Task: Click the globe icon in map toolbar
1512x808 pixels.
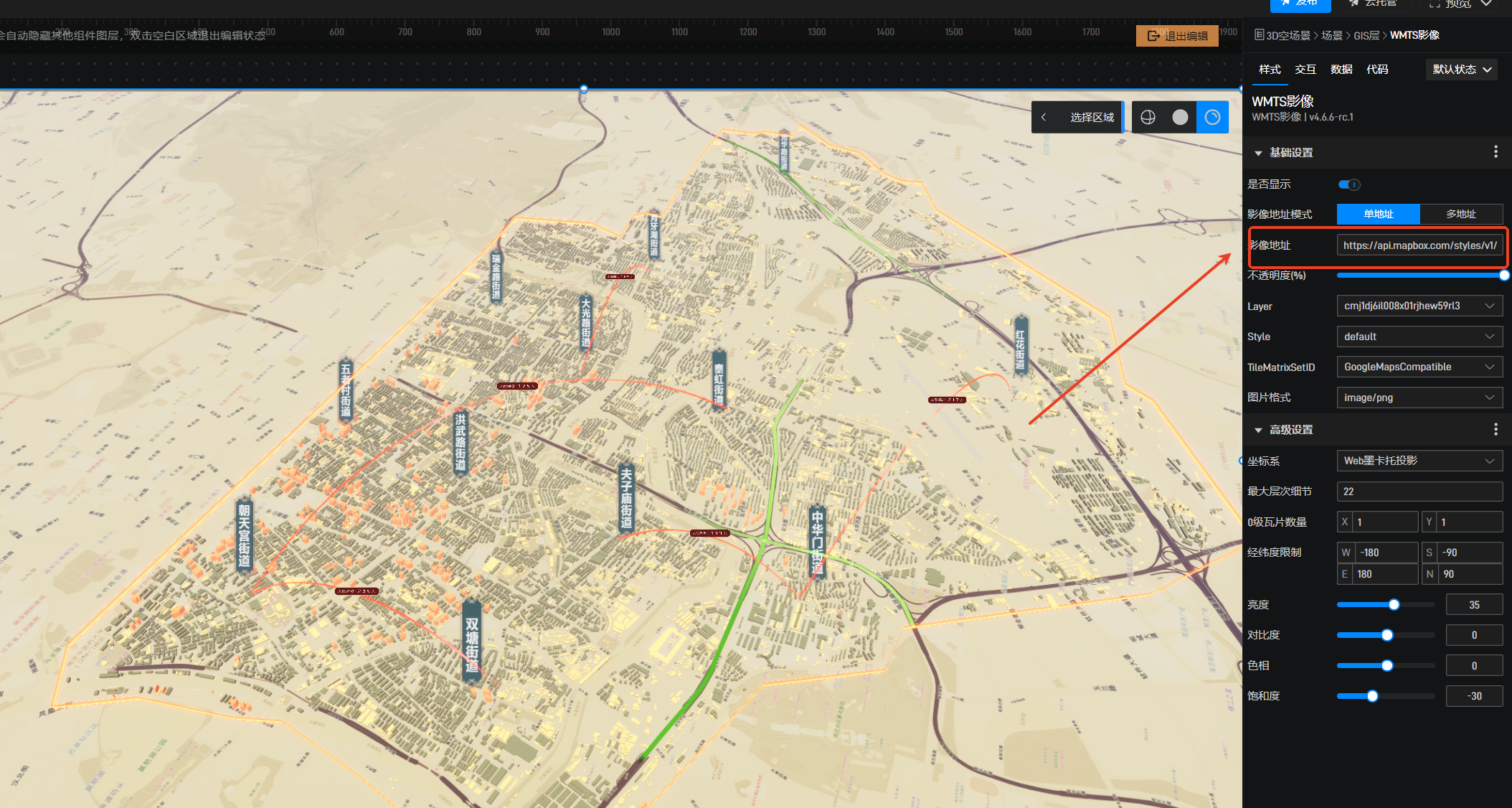Action: [x=1148, y=117]
